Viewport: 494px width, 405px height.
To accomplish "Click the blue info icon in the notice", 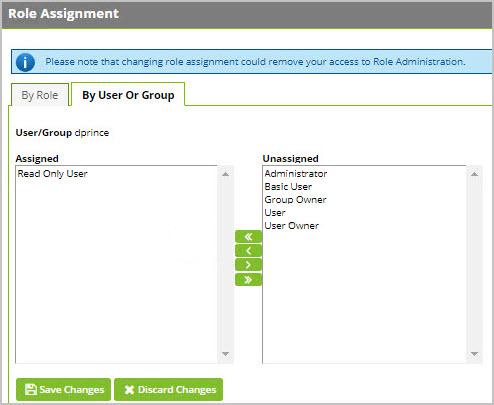I will [25, 62].
